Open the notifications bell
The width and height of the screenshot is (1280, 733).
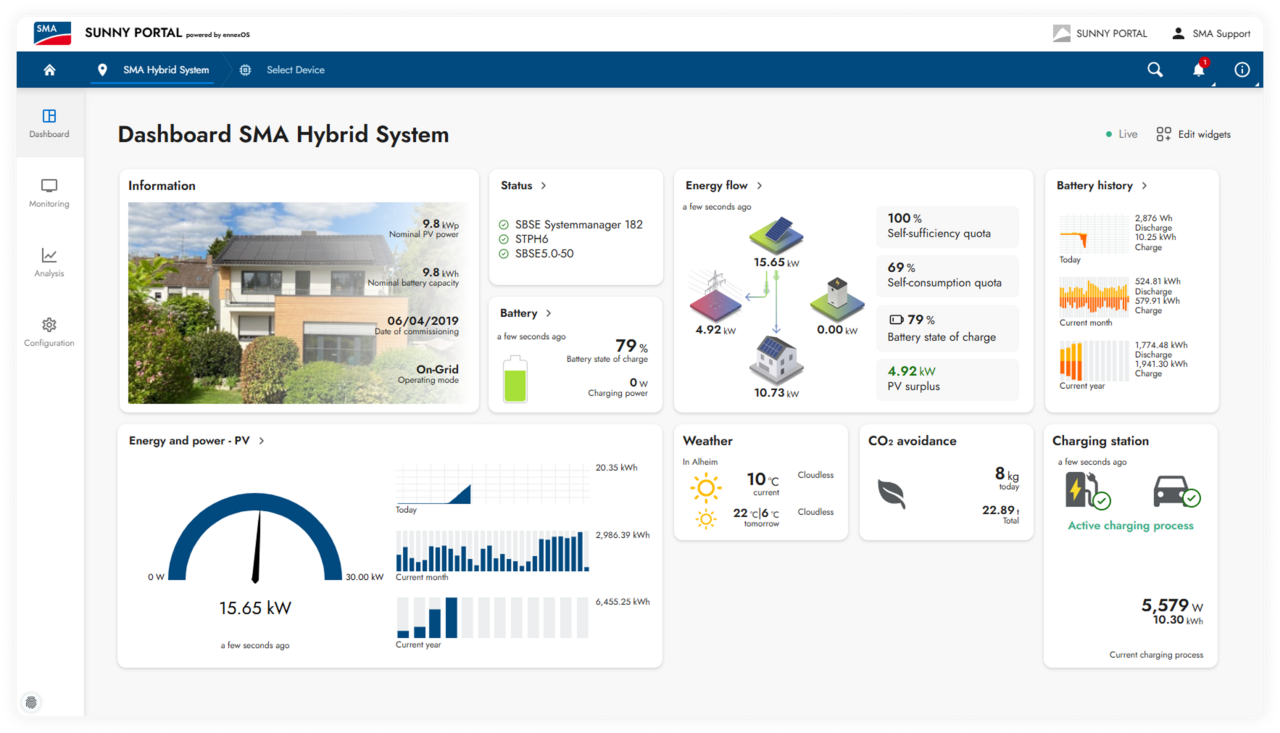(x=1198, y=70)
